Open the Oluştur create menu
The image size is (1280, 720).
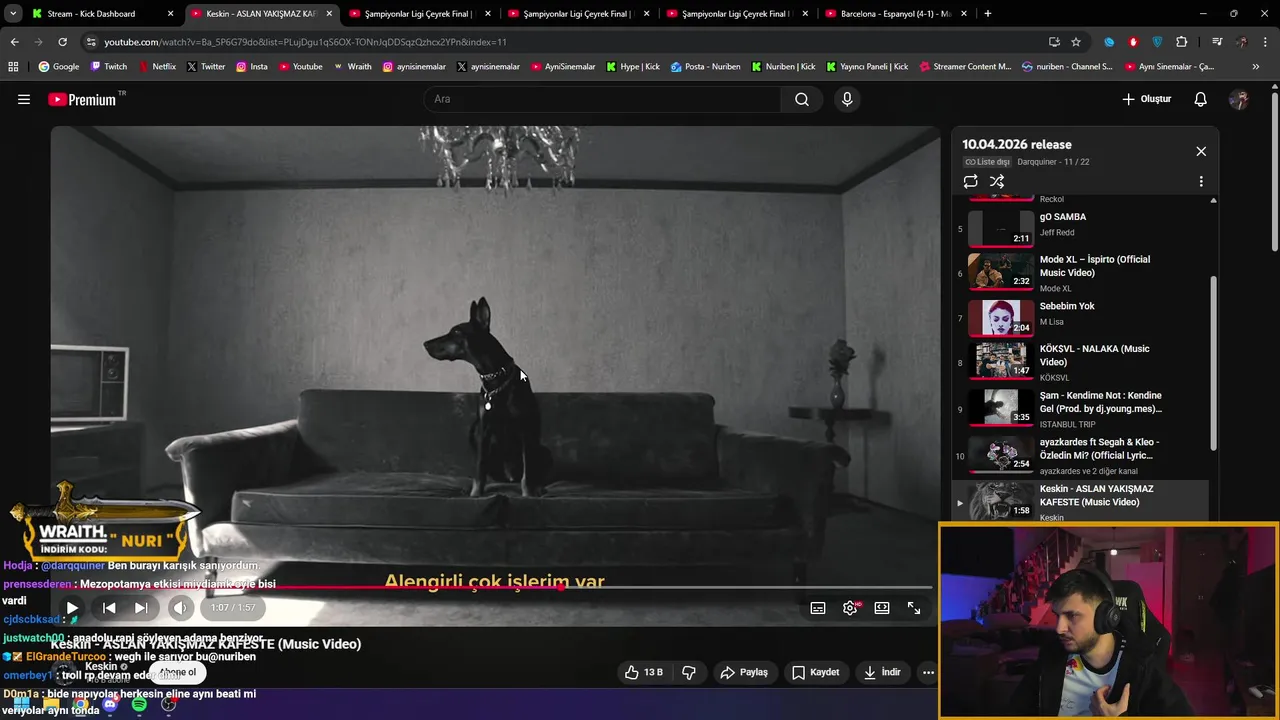1146,99
